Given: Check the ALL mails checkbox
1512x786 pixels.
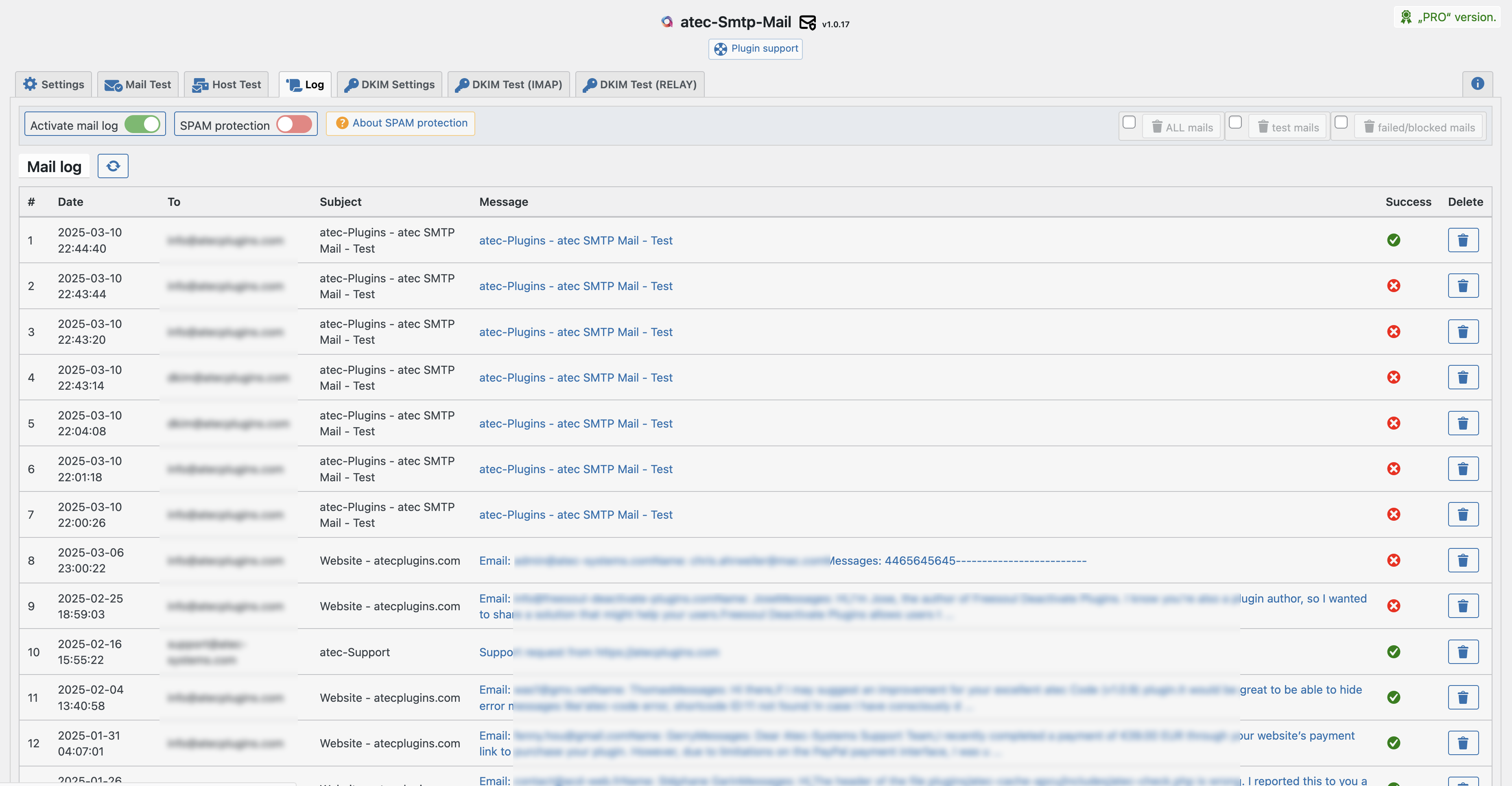Looking at the screenshot, I should pyautogui.click(x=1128, y=122).
